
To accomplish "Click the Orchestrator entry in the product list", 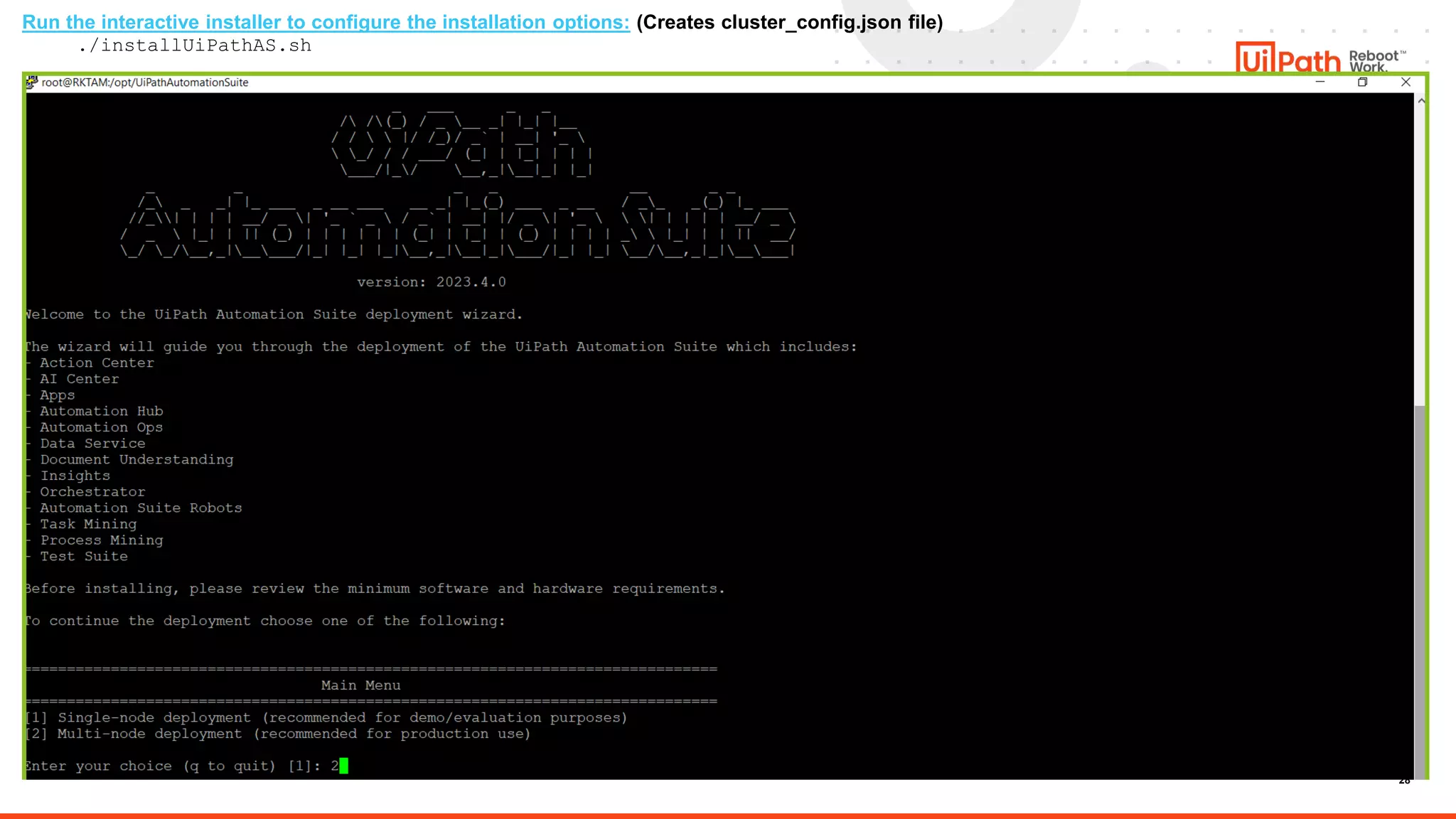I will point(92,492).
